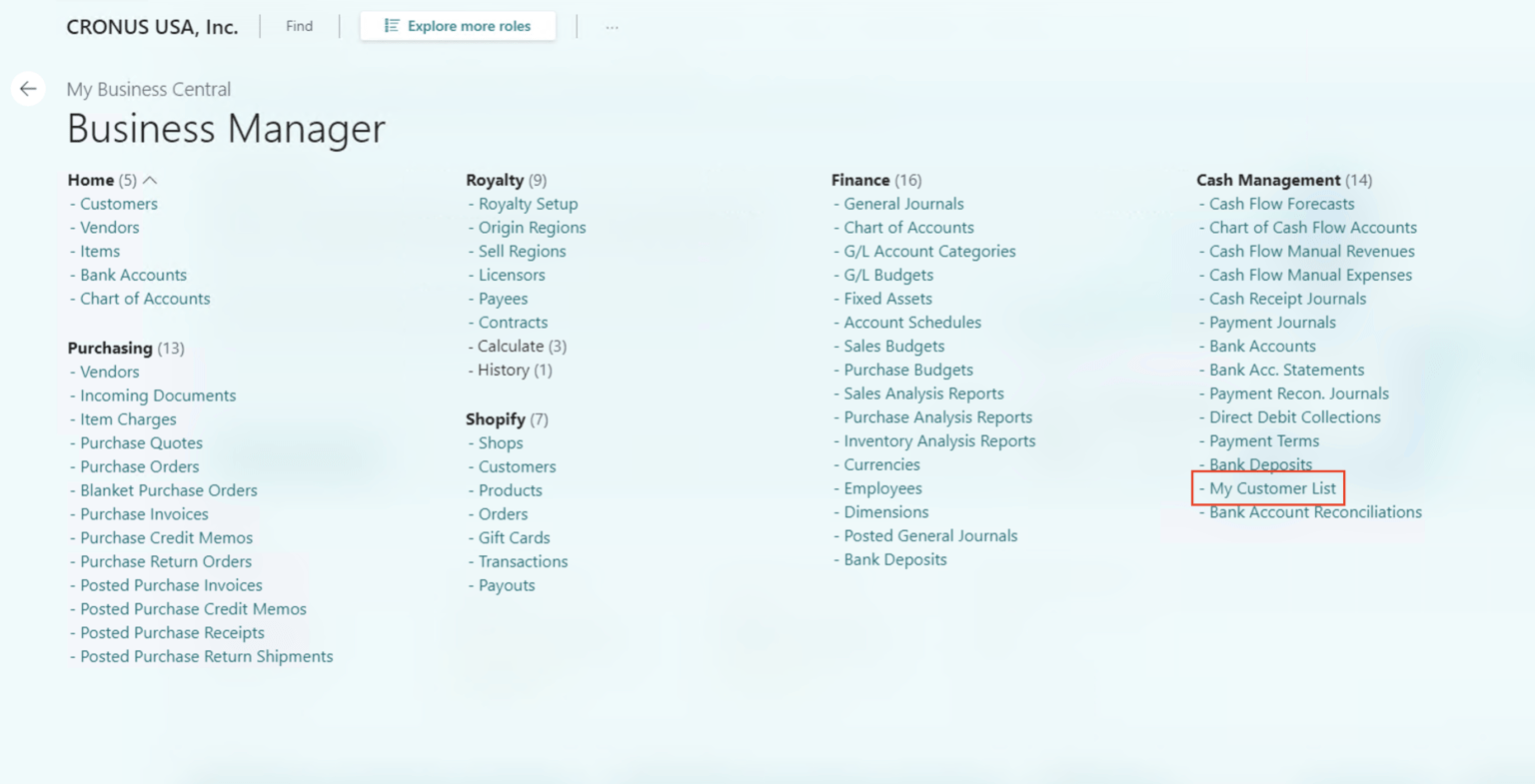Open Shops under Shopify
1535x784 pixels.
point(500,442)
